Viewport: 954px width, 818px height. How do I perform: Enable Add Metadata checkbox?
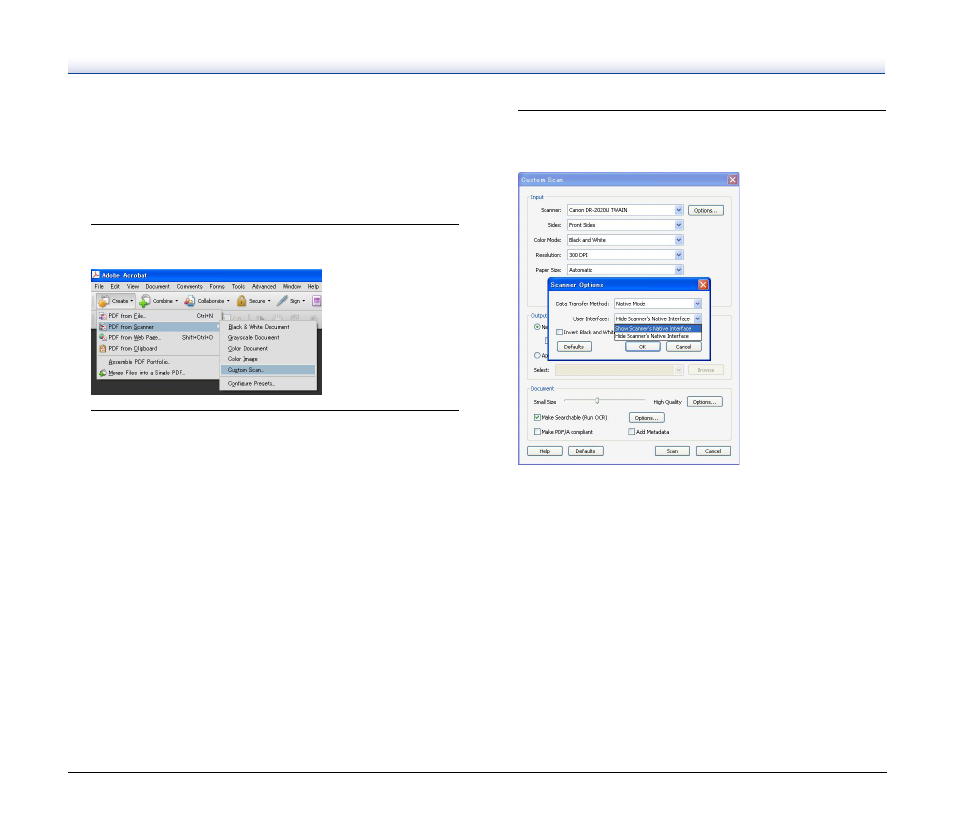(632, 432)
